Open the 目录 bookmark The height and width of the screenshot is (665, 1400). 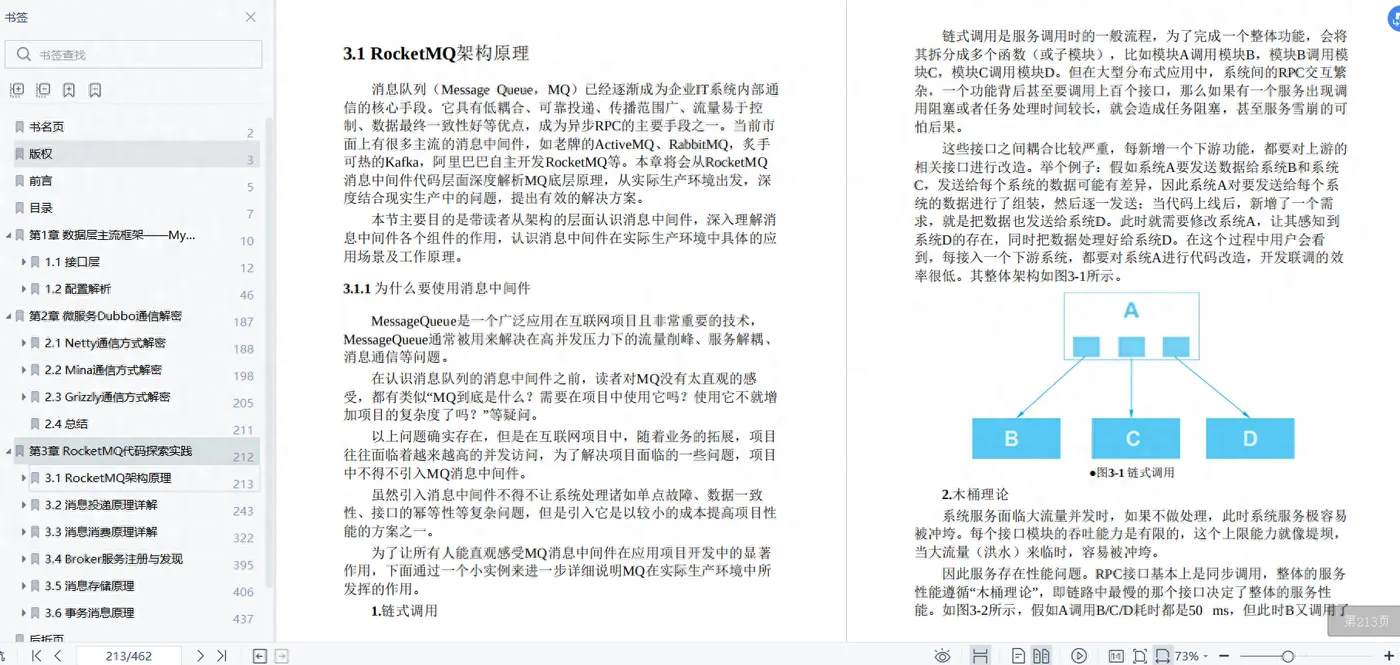[x=41, y=208]
